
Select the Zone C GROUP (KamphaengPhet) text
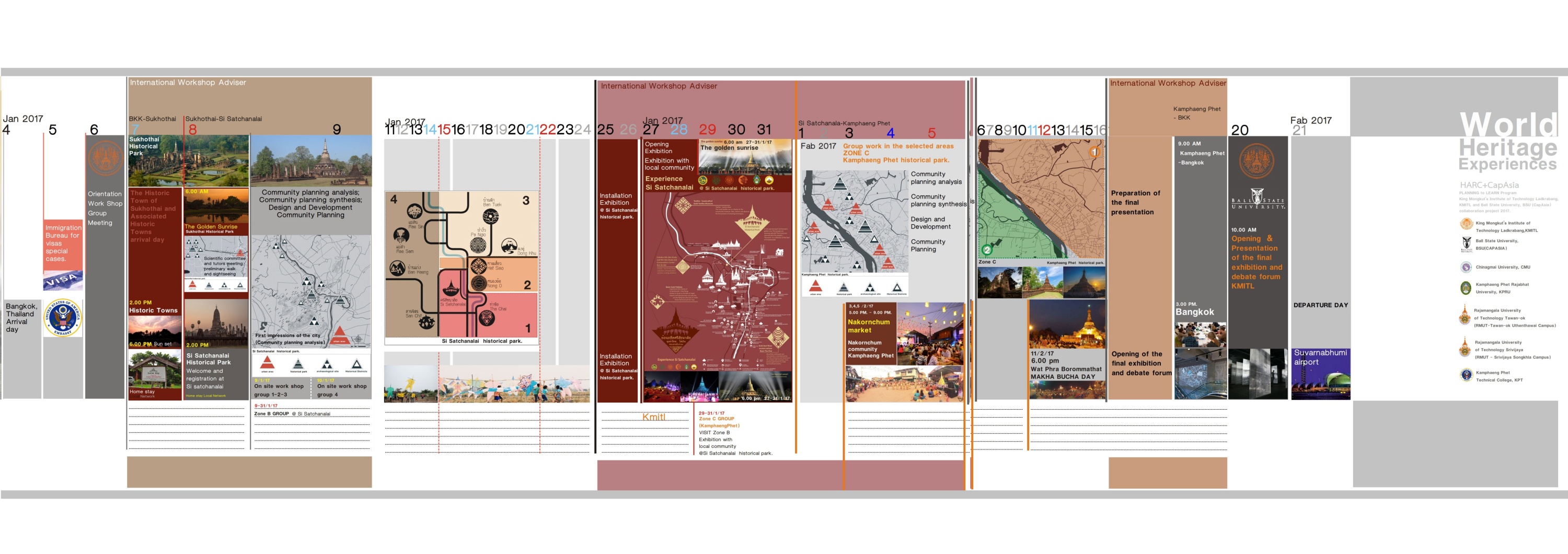[x=719, y=422]
